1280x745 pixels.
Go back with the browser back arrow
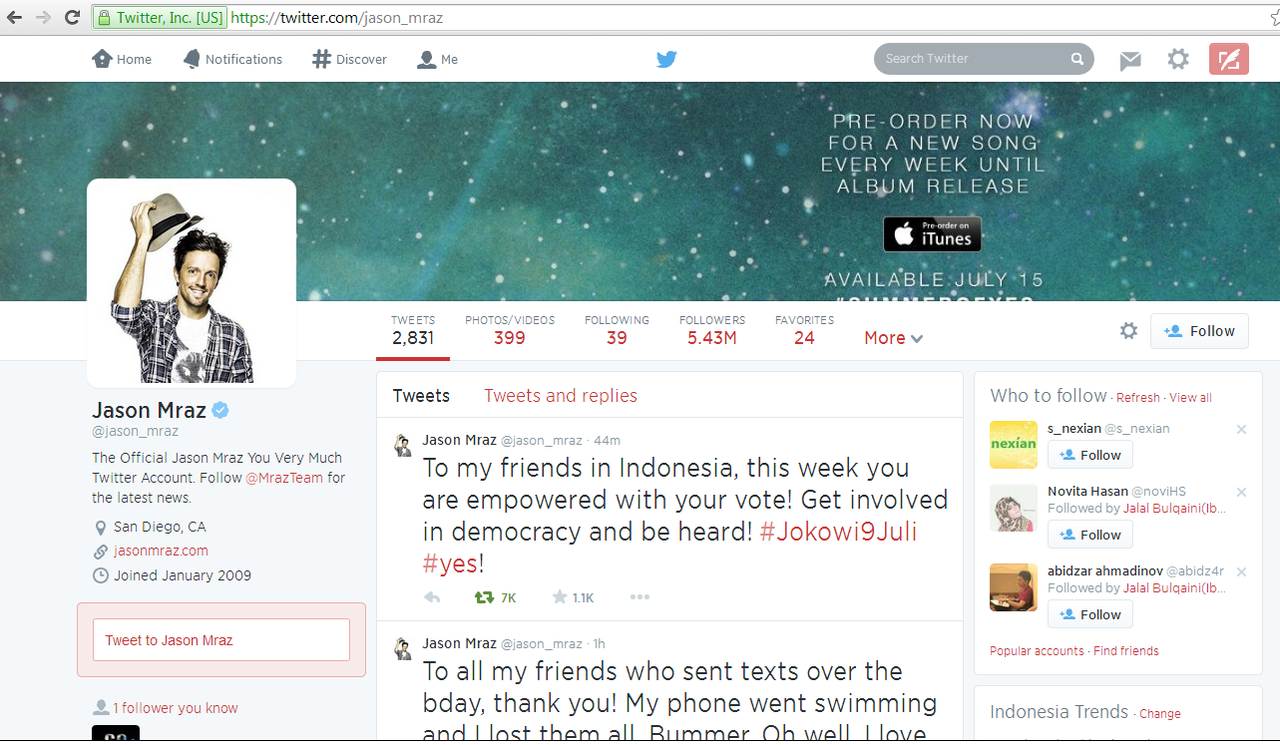(x=14, y=17)
